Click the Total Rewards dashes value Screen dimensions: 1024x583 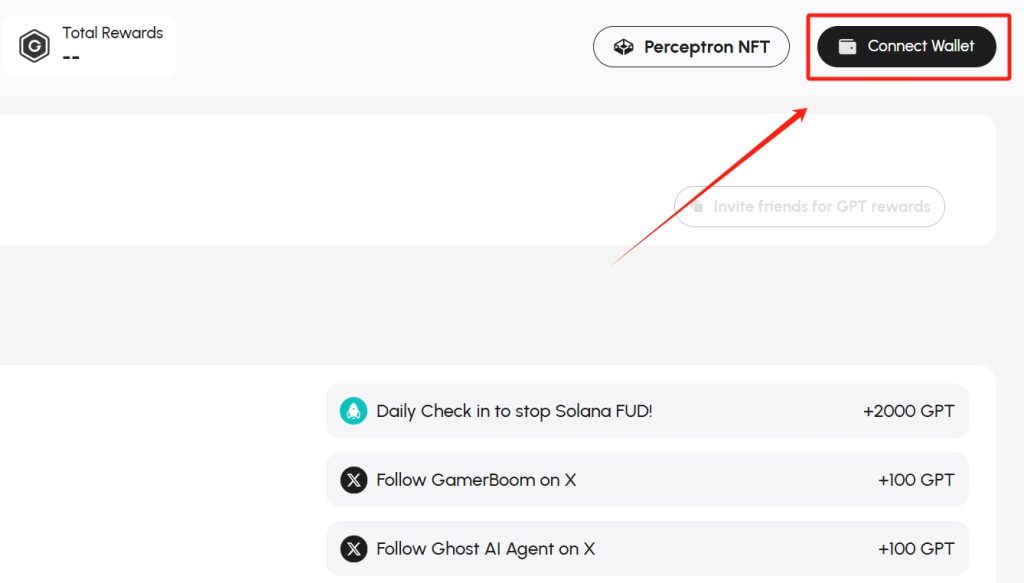(x=71, y=57)
